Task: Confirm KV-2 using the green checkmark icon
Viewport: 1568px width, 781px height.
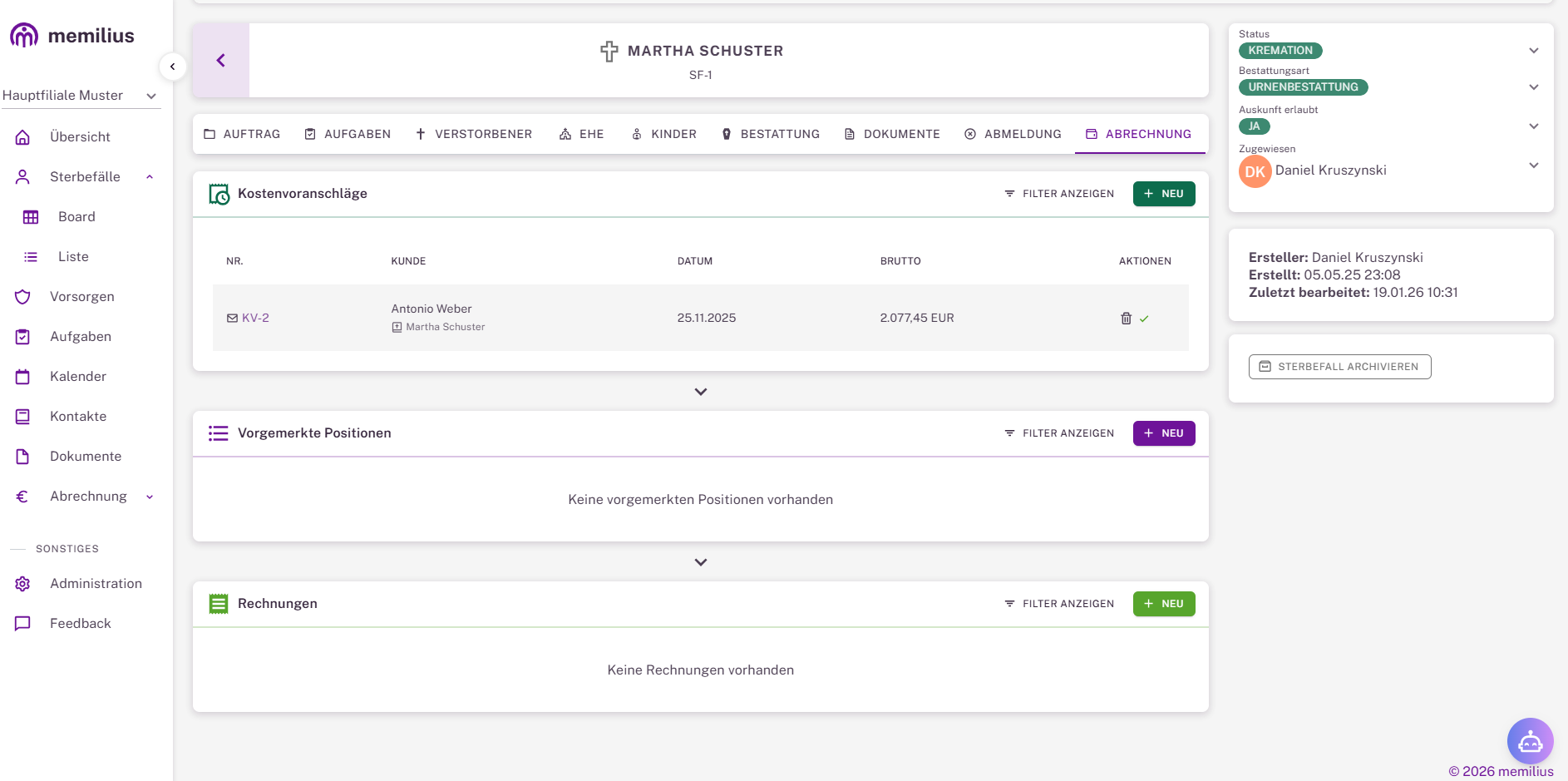Action: pos(1144,319)
